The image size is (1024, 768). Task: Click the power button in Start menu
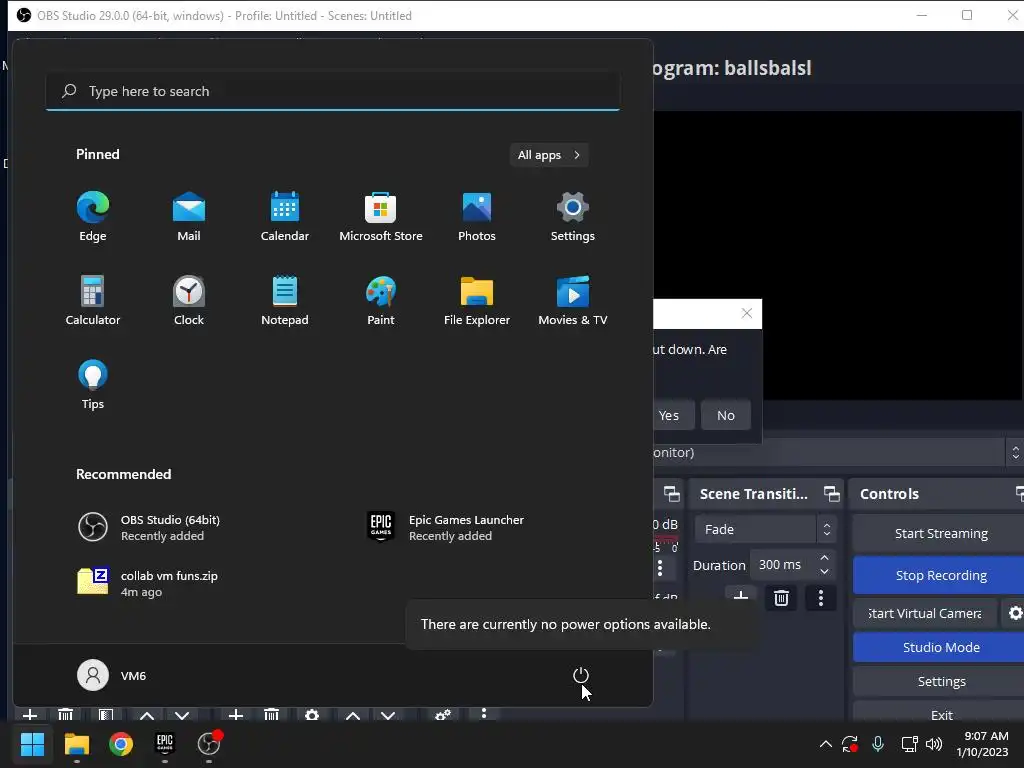(x=581, y=675)
